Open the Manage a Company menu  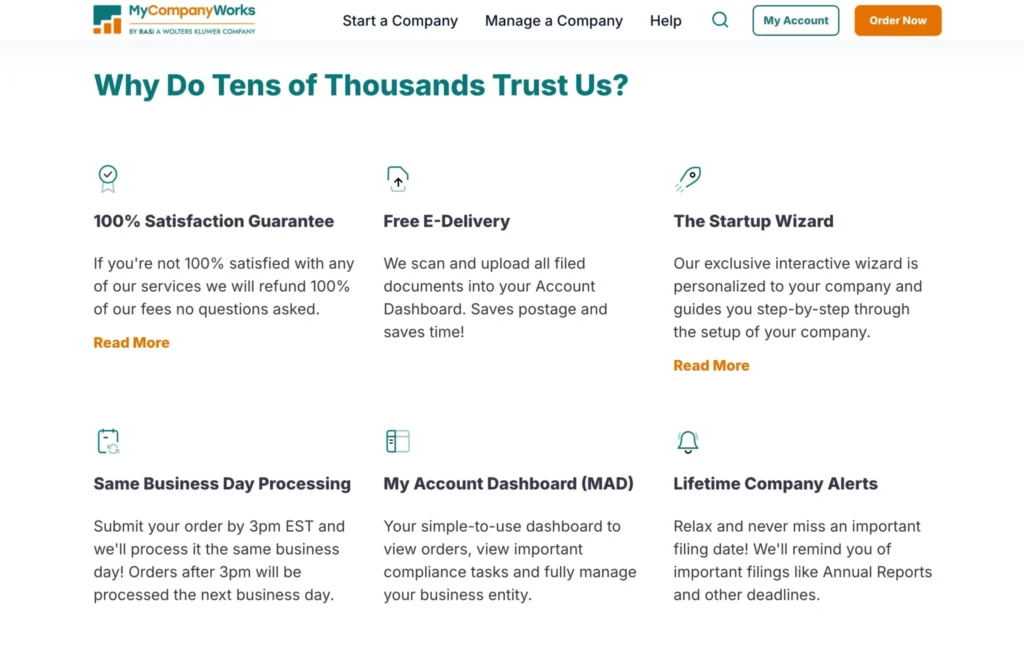(553, 20)
